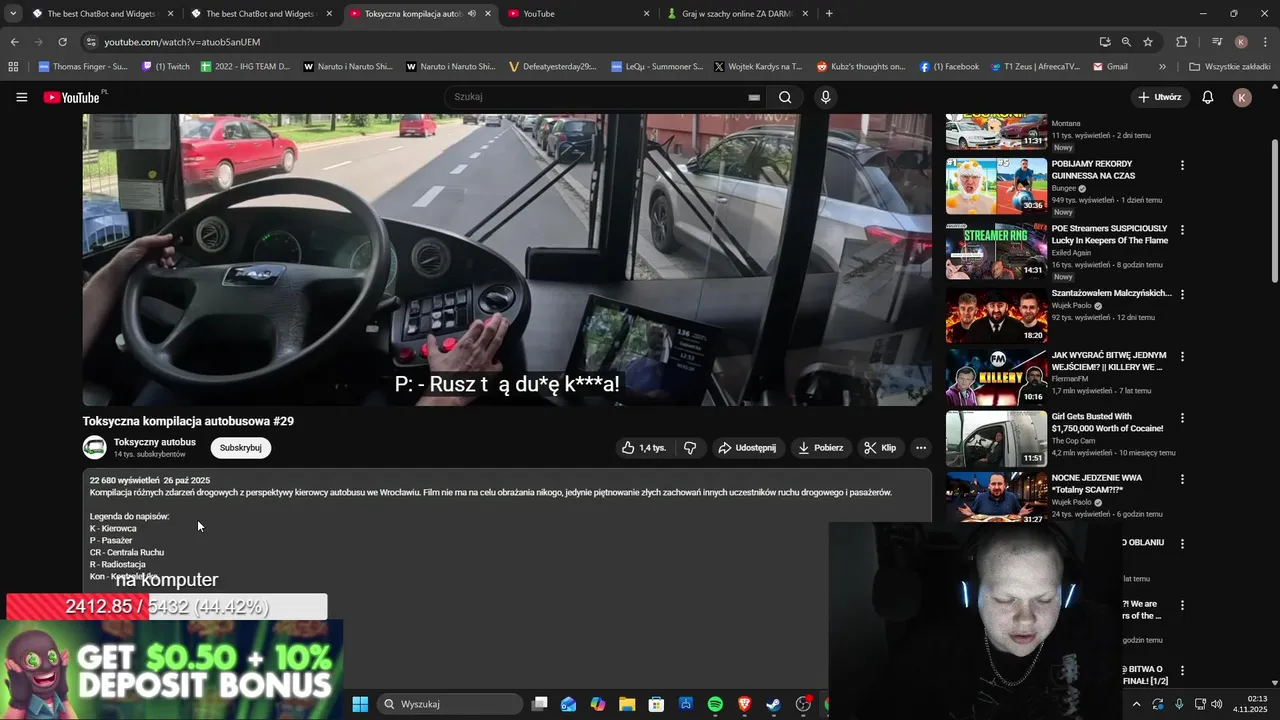Open Chrome media control button
Viewport: 1280px width, 720px height.
pyautogui.click(x=1217, y=42)
